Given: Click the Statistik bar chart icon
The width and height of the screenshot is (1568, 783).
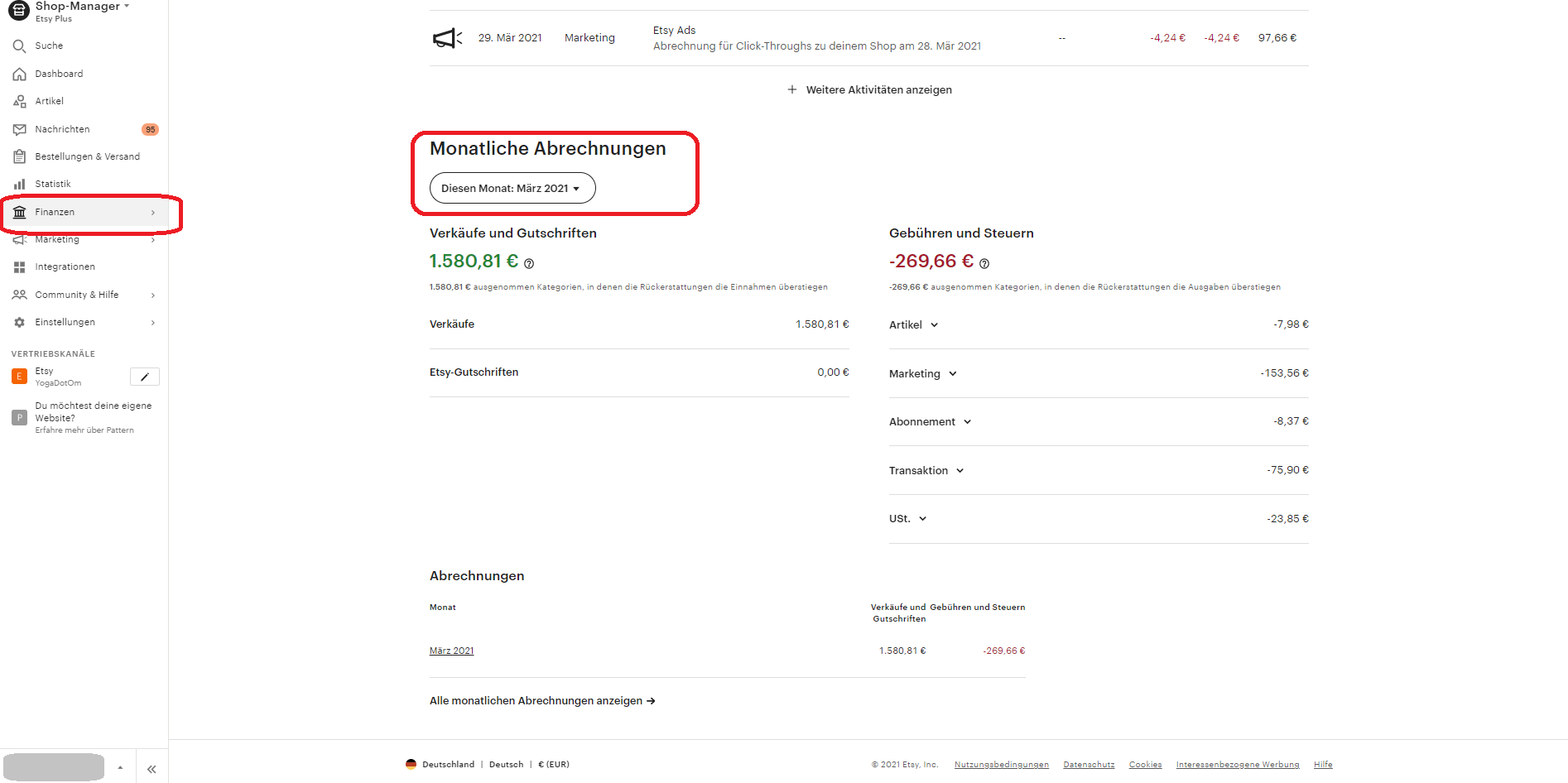Looking at the screenshot, I should (x=19, y=185).
